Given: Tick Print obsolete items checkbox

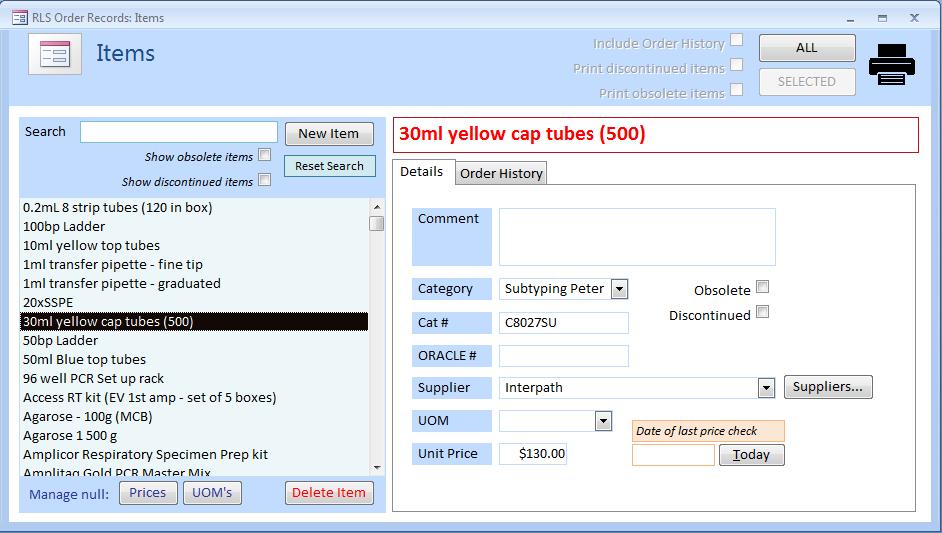Looking at the screenshot, I should click(x=737, y=90).
